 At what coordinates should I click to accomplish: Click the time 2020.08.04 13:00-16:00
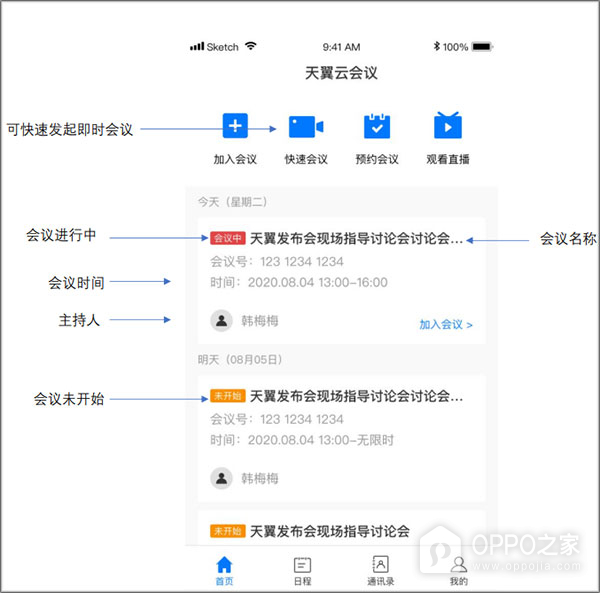pos(318,282)
